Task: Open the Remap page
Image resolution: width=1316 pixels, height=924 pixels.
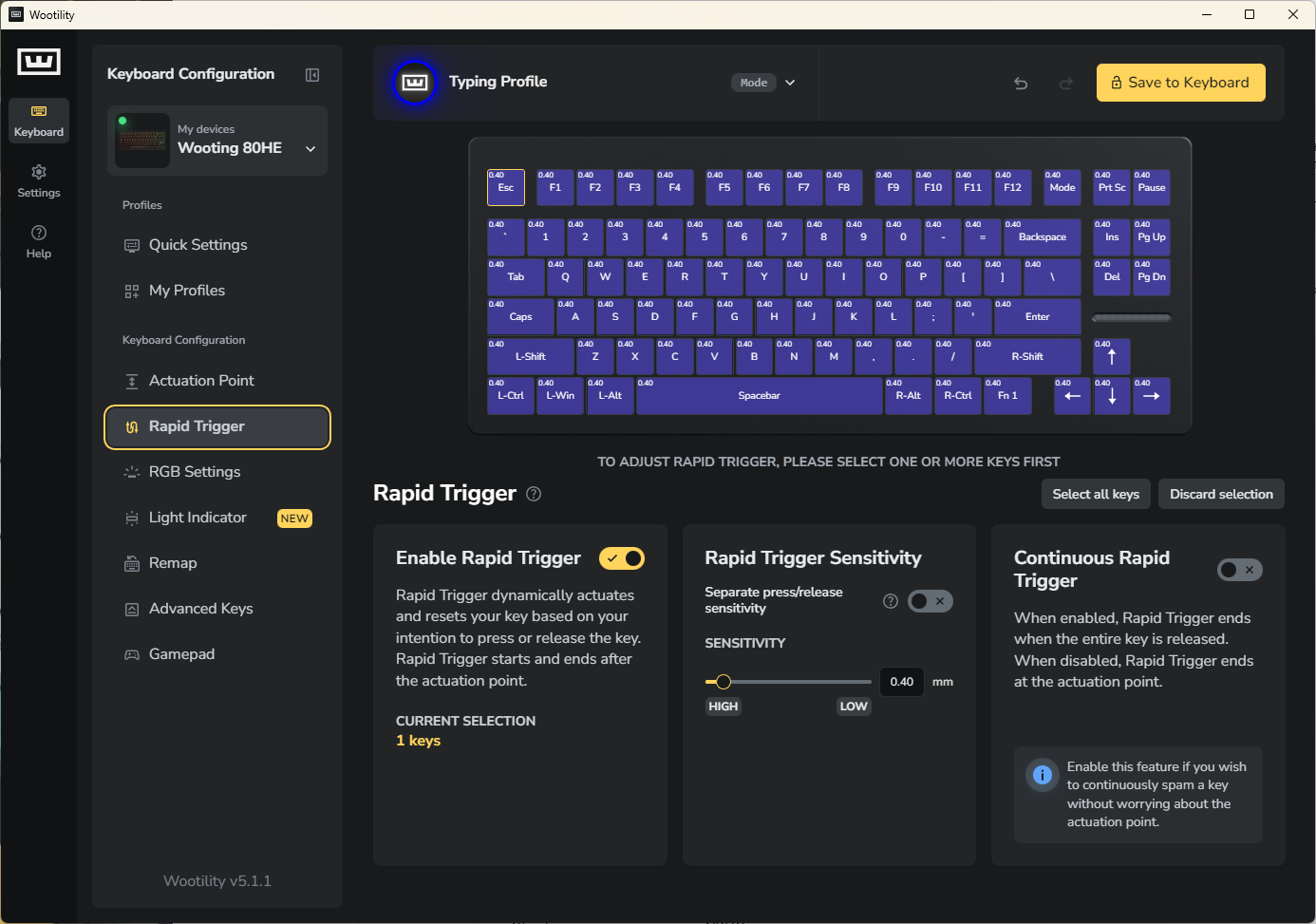Action: [217, 563]
